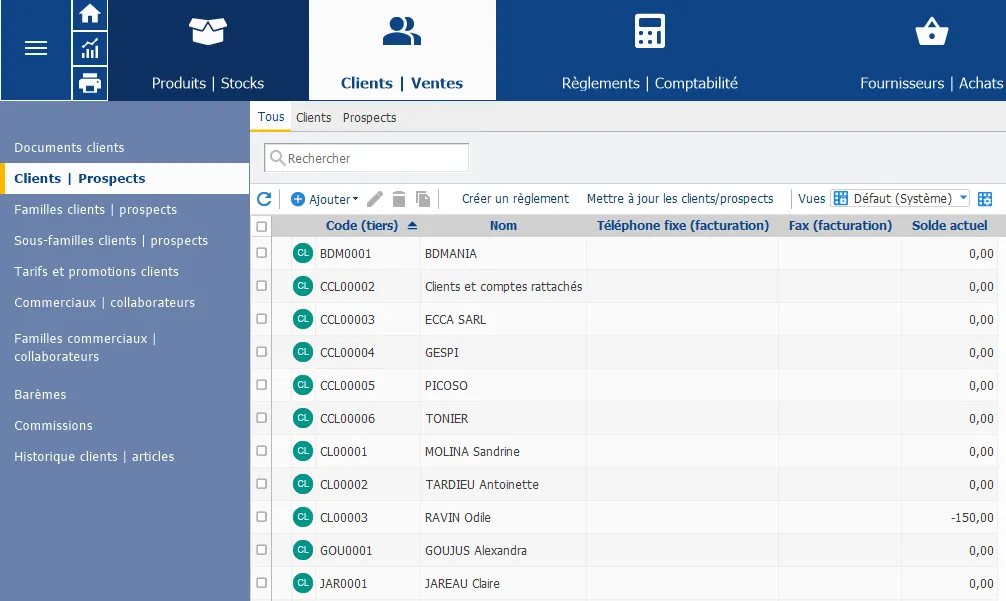Select Clients | Prospects in sidebar
Viewport: 1006px width, 601px height.
pyautogui.click(x=124, y=178)
